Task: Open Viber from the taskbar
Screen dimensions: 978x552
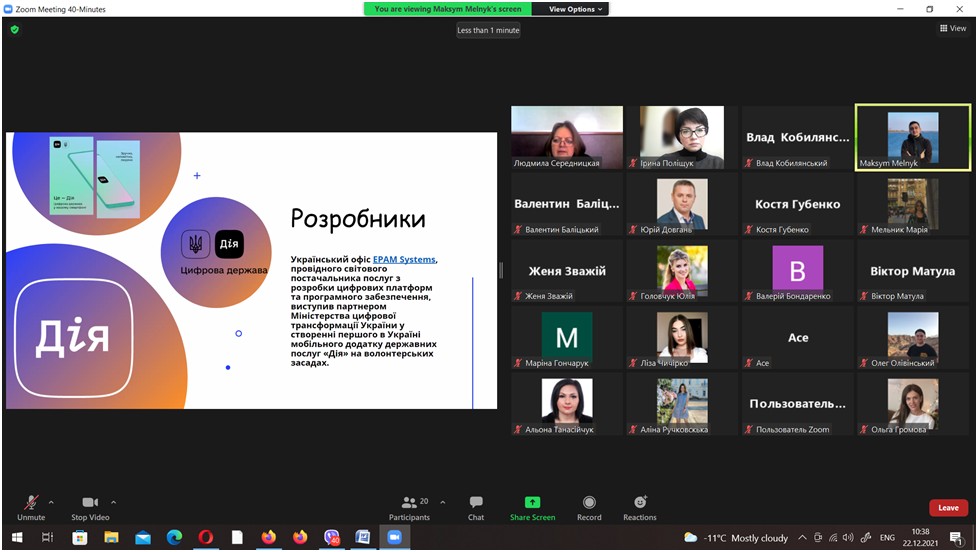Action: pyautogui.click(x=331, y=538)
